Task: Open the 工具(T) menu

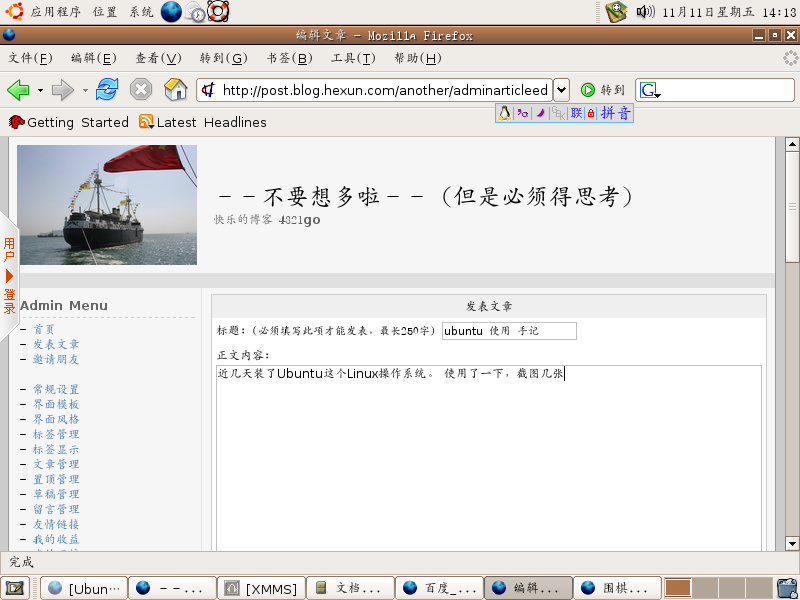Action: tap(353, 58)
